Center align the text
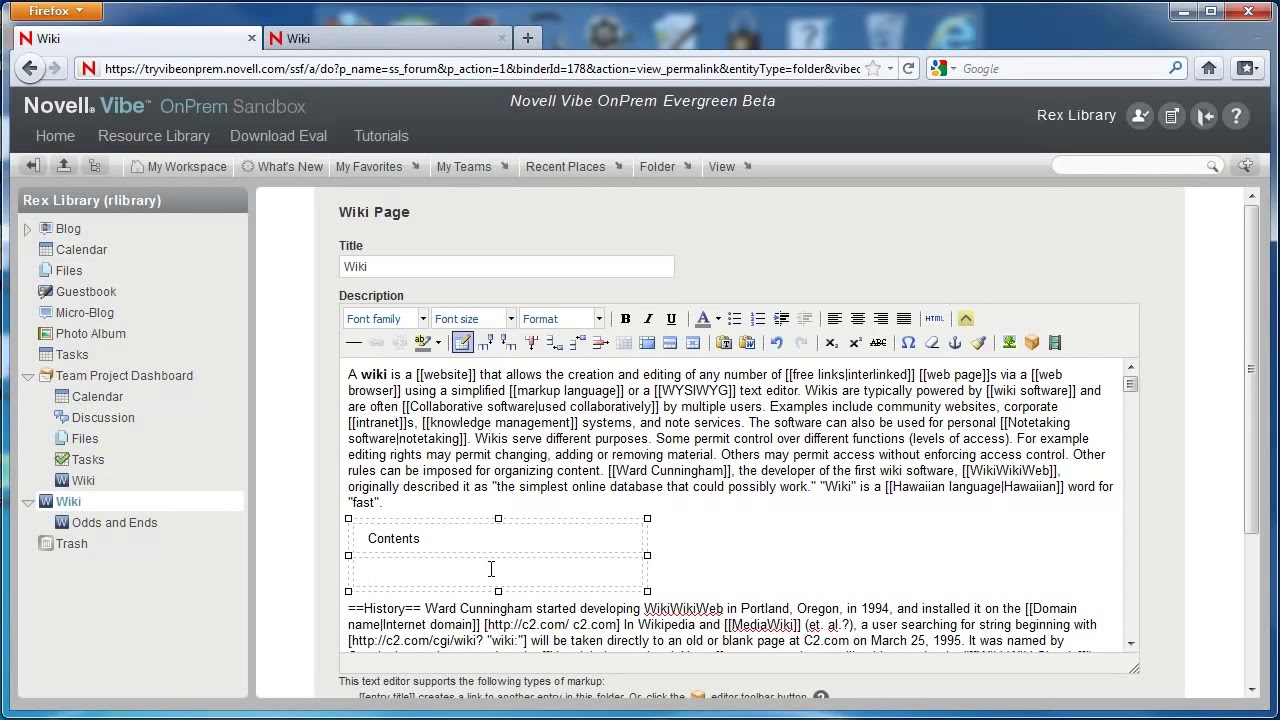 tap(857, 319)
